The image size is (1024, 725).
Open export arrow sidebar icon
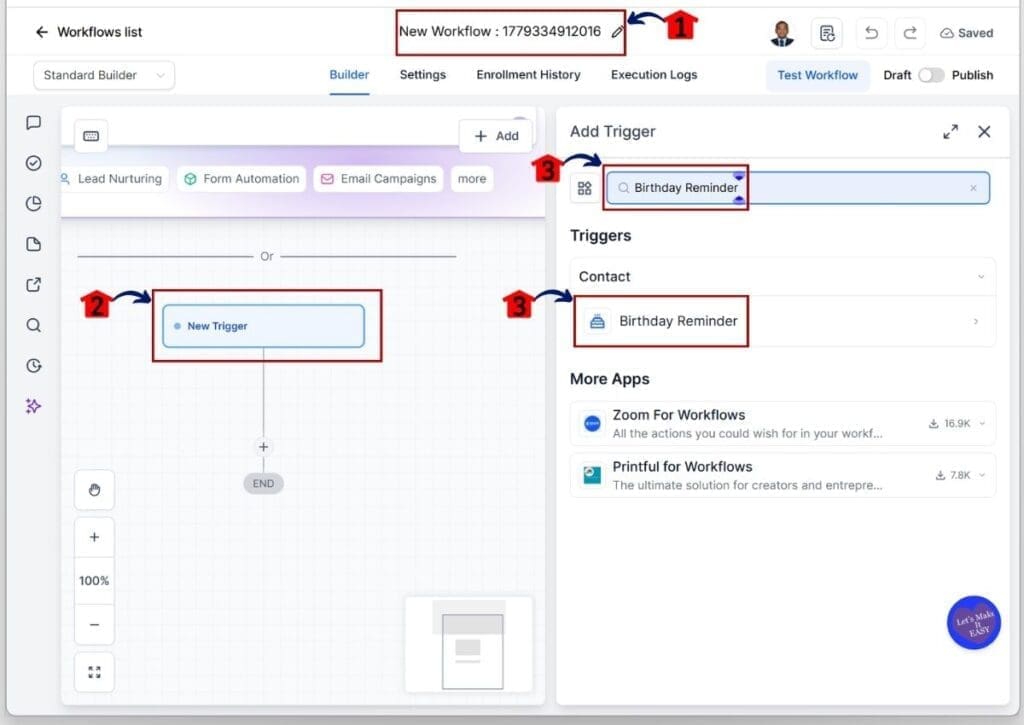pyautogui.click(x=33, y=285)
